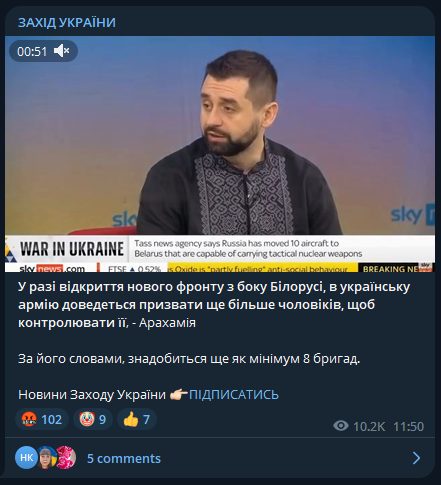Toggle the clown emoji reaction
Viewport: 441px width, 485px height.
pos(93,419)
